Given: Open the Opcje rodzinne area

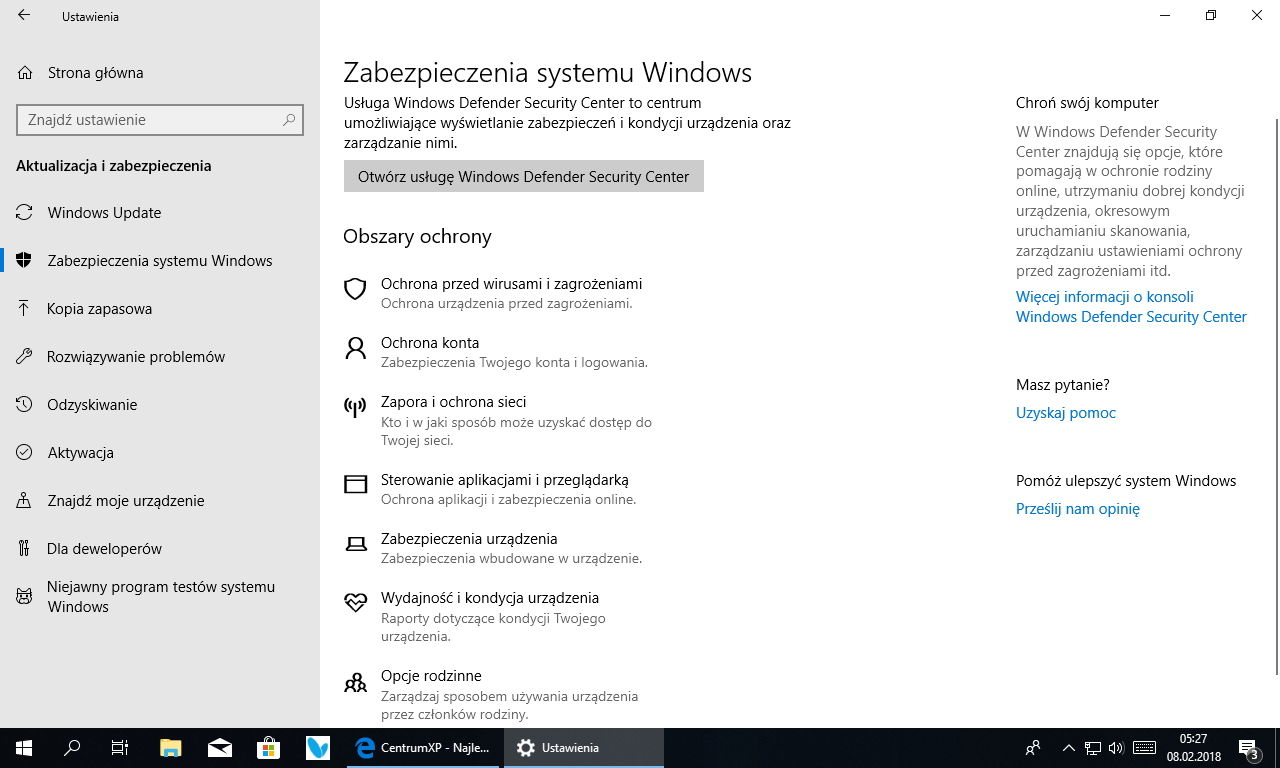Looking at the screenshot, I should pos(431,676).
